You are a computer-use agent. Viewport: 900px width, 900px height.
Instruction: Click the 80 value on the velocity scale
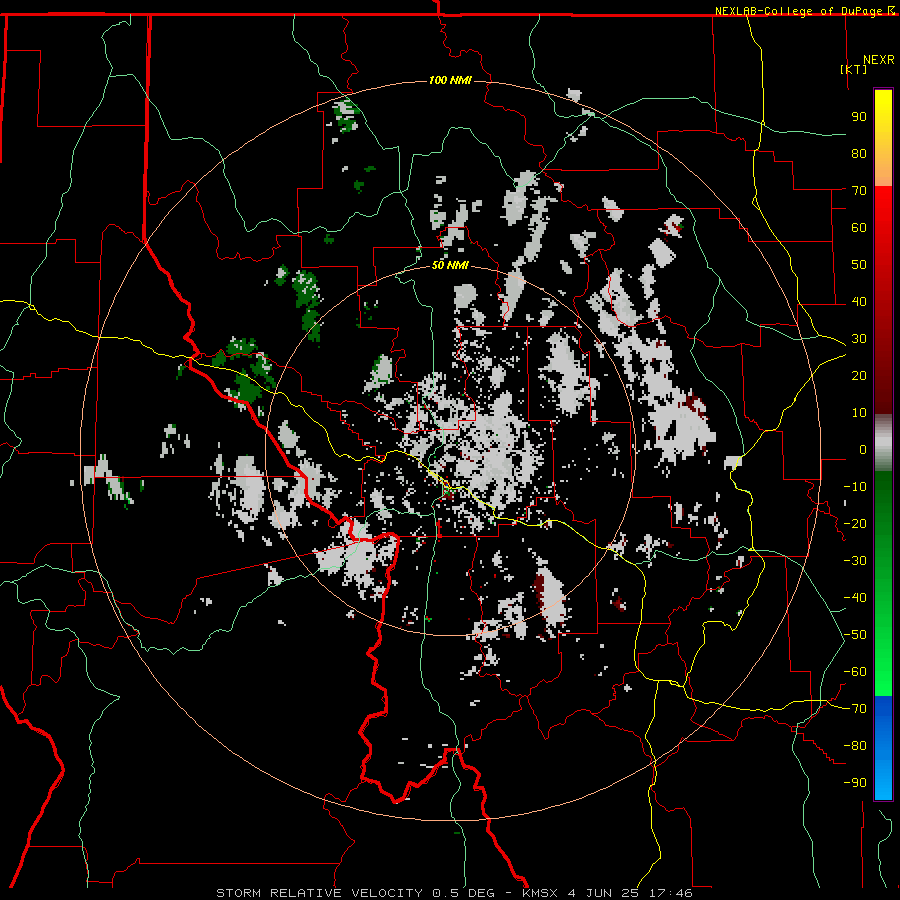point(859,153)
